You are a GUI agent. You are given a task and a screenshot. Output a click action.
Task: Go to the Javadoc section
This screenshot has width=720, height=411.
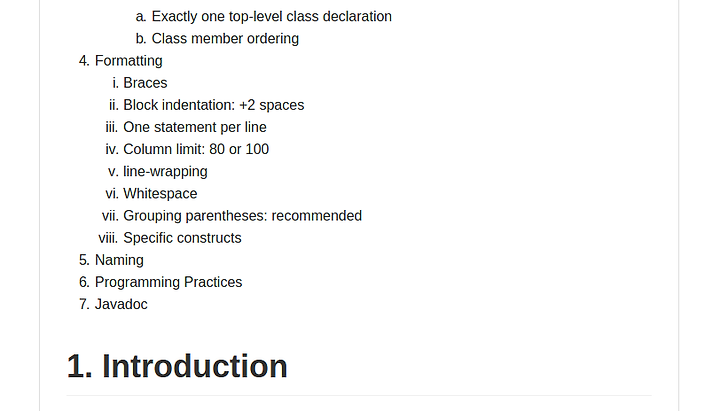click(x=121, y=304)
